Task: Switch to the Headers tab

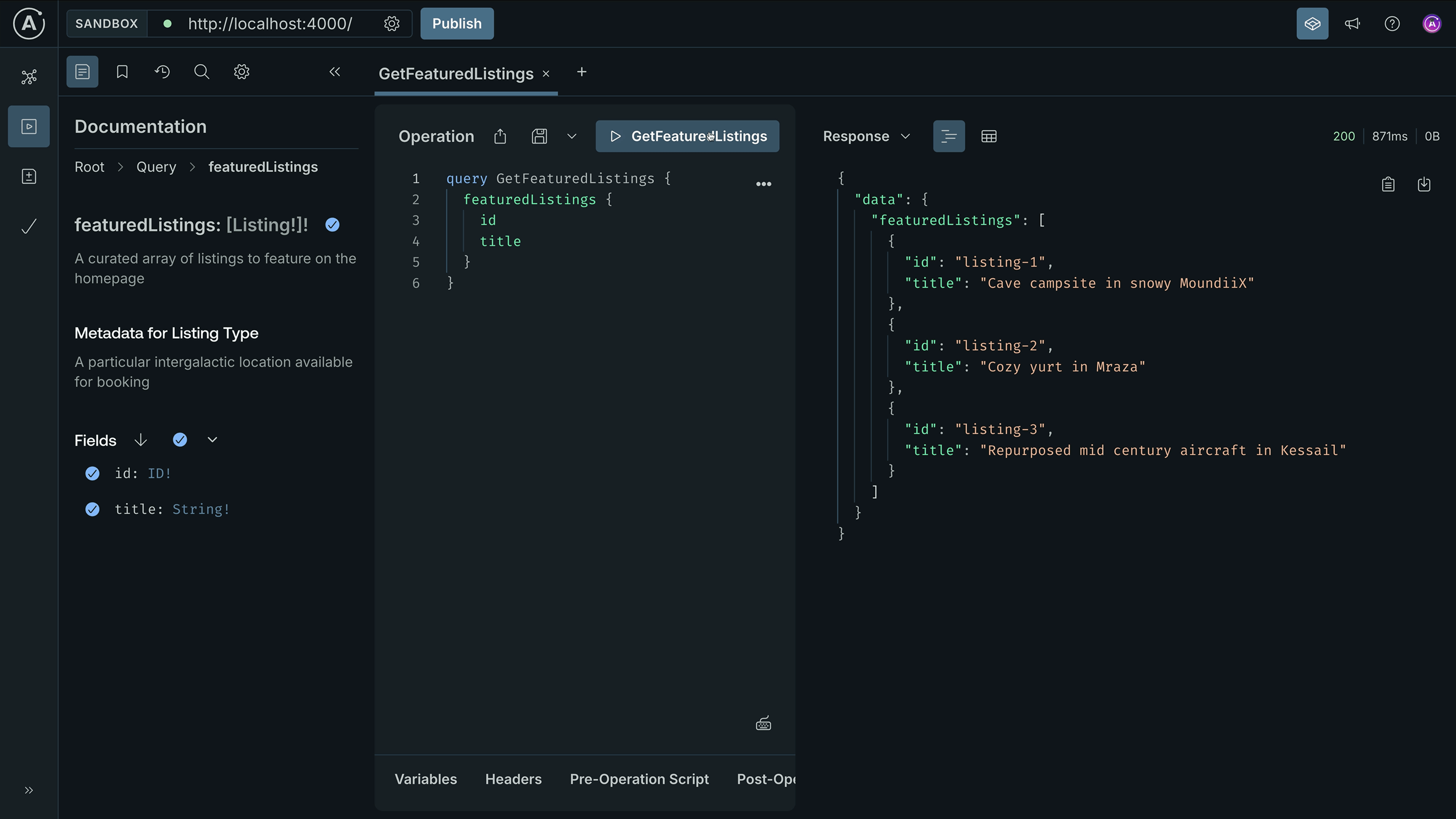Action: pyautogui.click(x=513, y=779)
